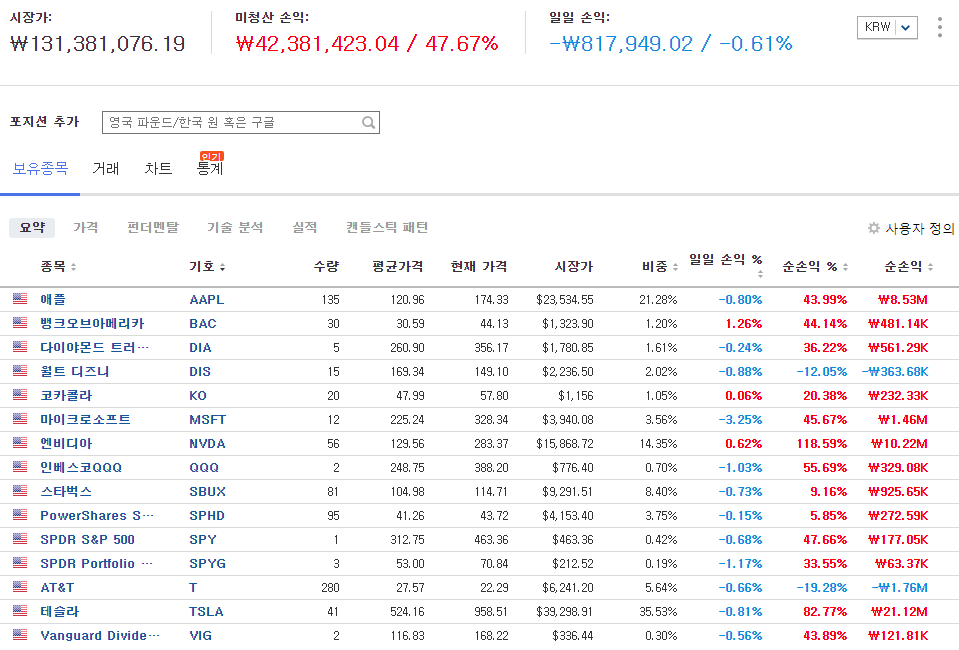Click the 인기 badge above 통계

(x=212, y=157)
